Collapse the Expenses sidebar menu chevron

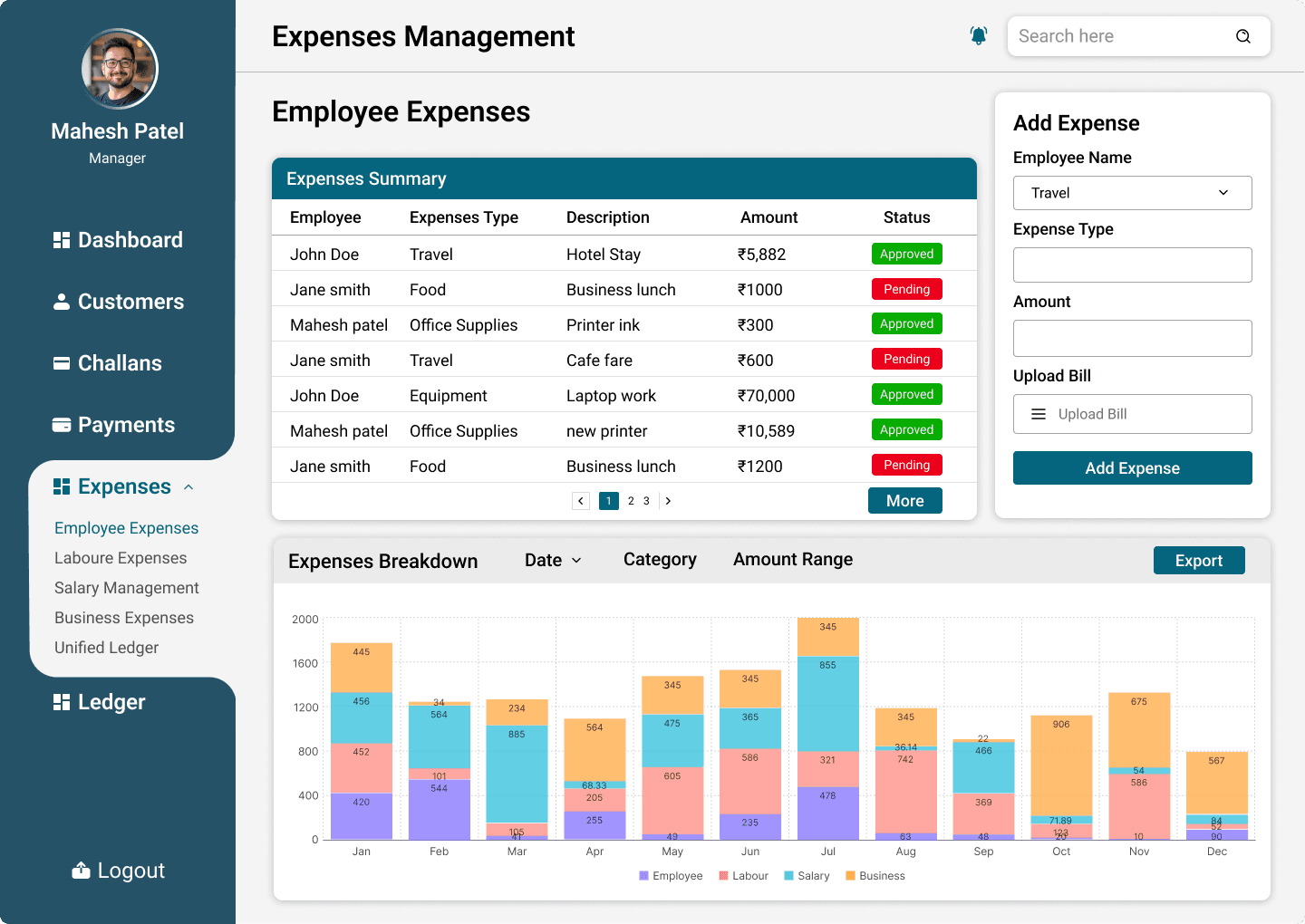[x=188, y=487]
